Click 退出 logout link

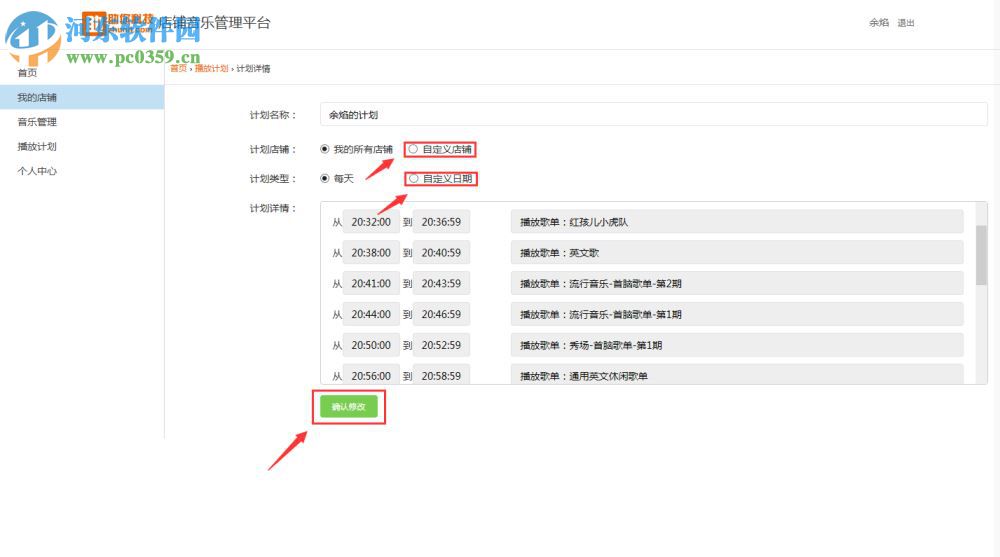click(x=906, y=23)
